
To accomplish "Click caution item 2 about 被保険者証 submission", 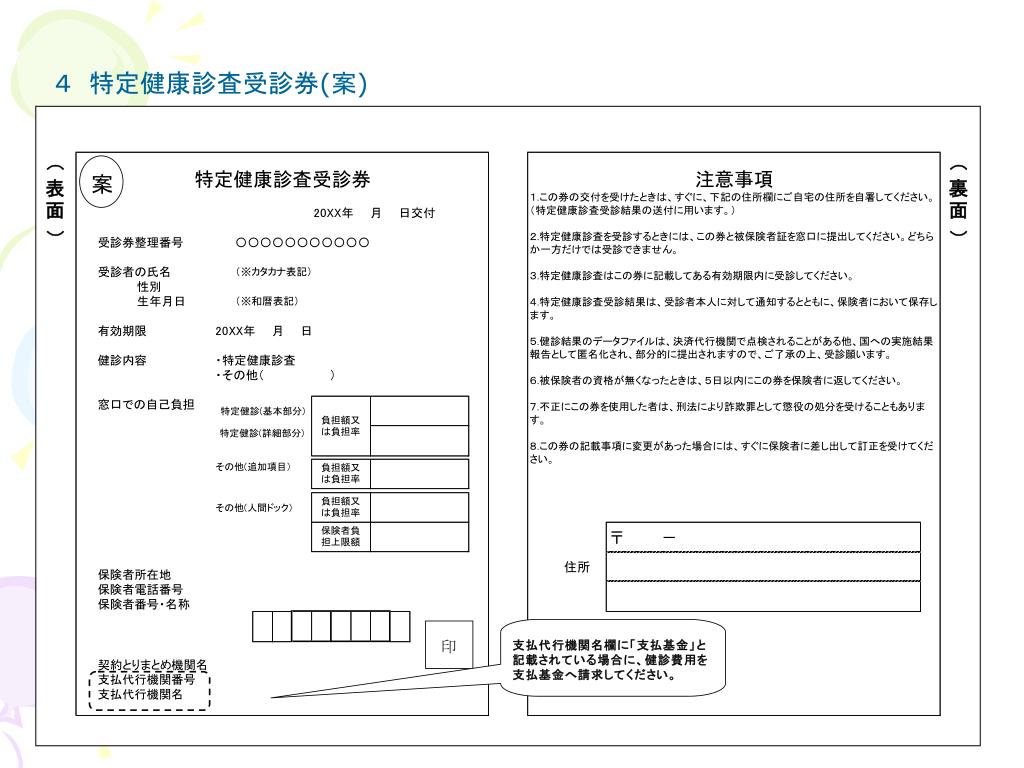I will pyautogui.click(x=731, y=243).
